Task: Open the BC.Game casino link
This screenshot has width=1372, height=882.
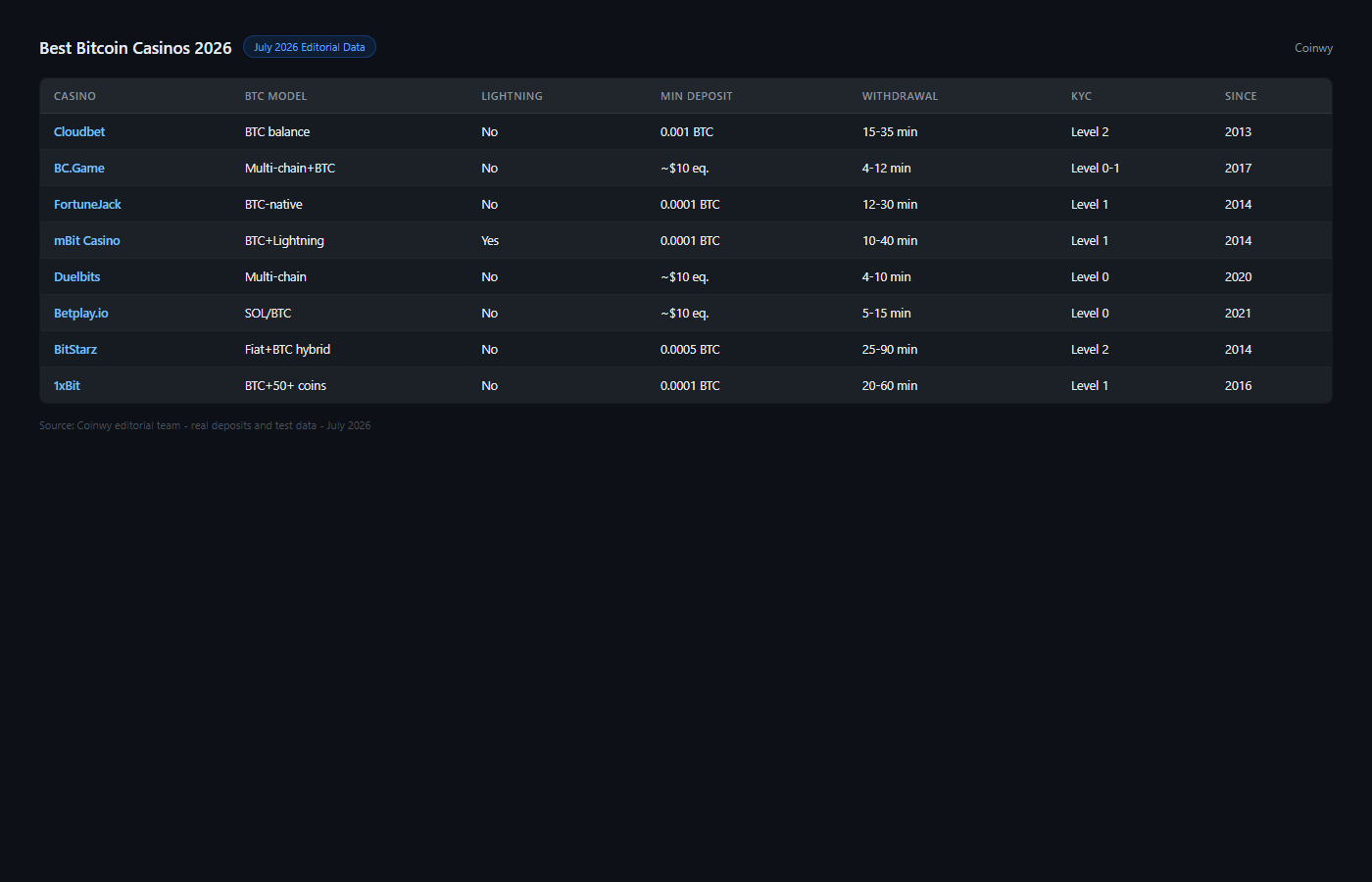Action: pos(79,168)
